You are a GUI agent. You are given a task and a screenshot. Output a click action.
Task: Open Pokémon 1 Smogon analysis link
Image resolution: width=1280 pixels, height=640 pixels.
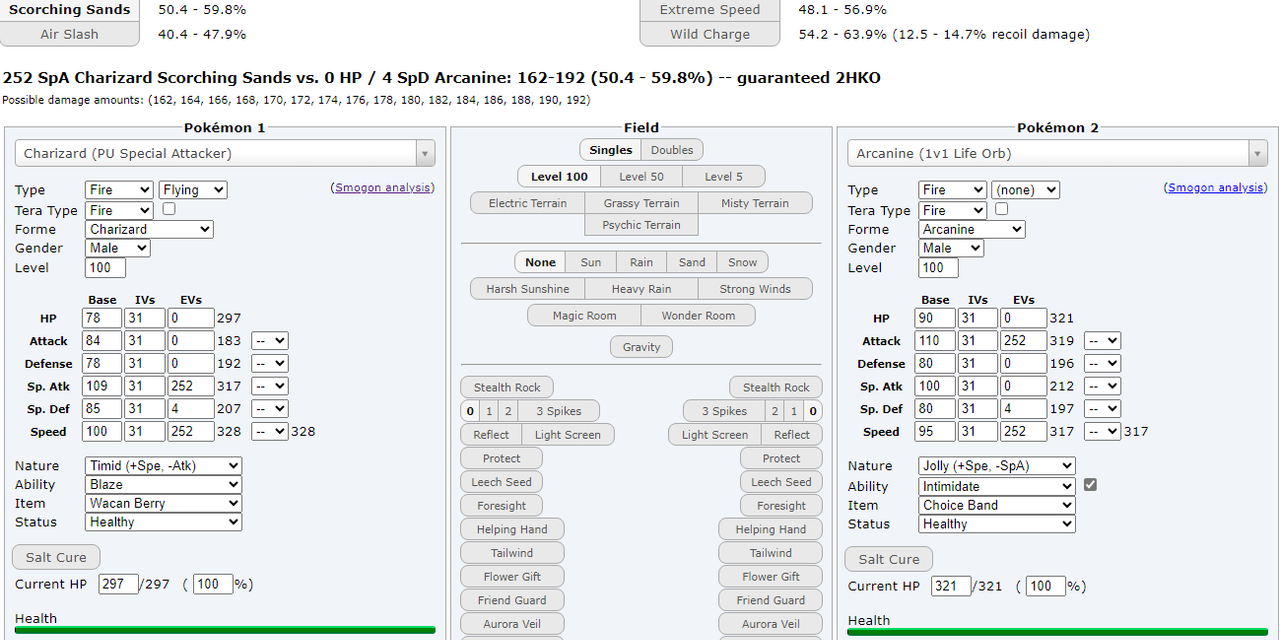(381, 187)
